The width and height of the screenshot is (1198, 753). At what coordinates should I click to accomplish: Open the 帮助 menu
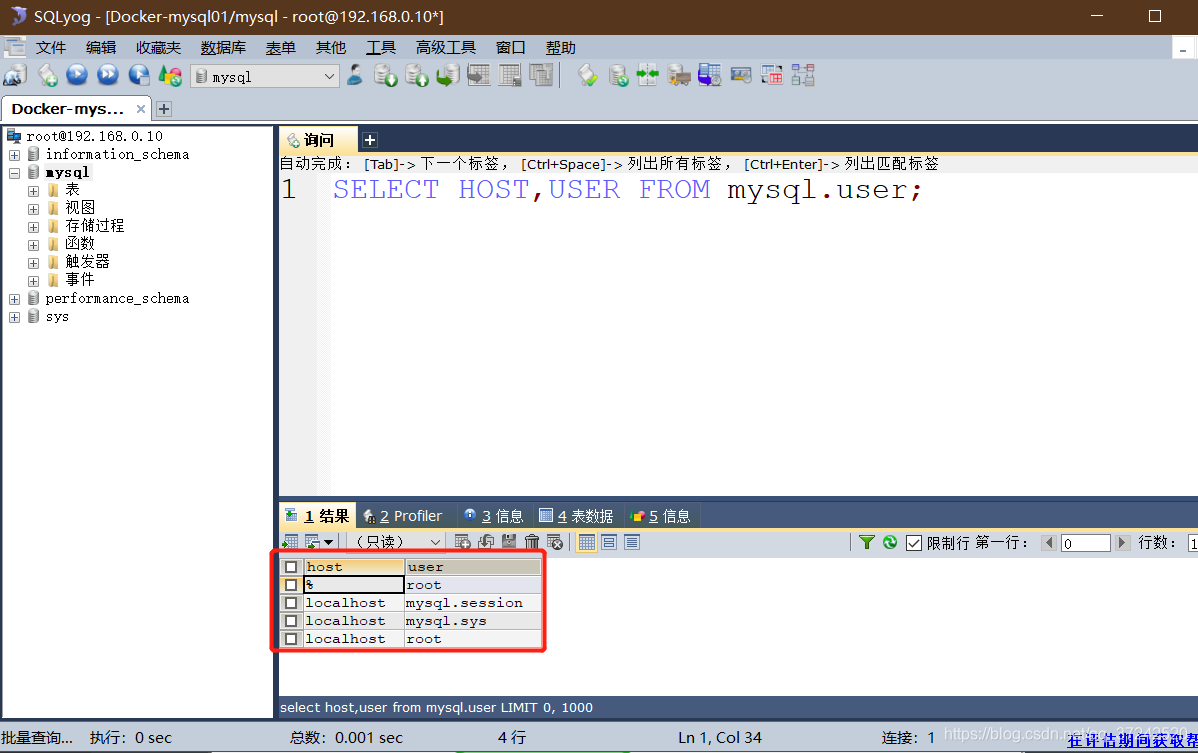click(560, 47)
